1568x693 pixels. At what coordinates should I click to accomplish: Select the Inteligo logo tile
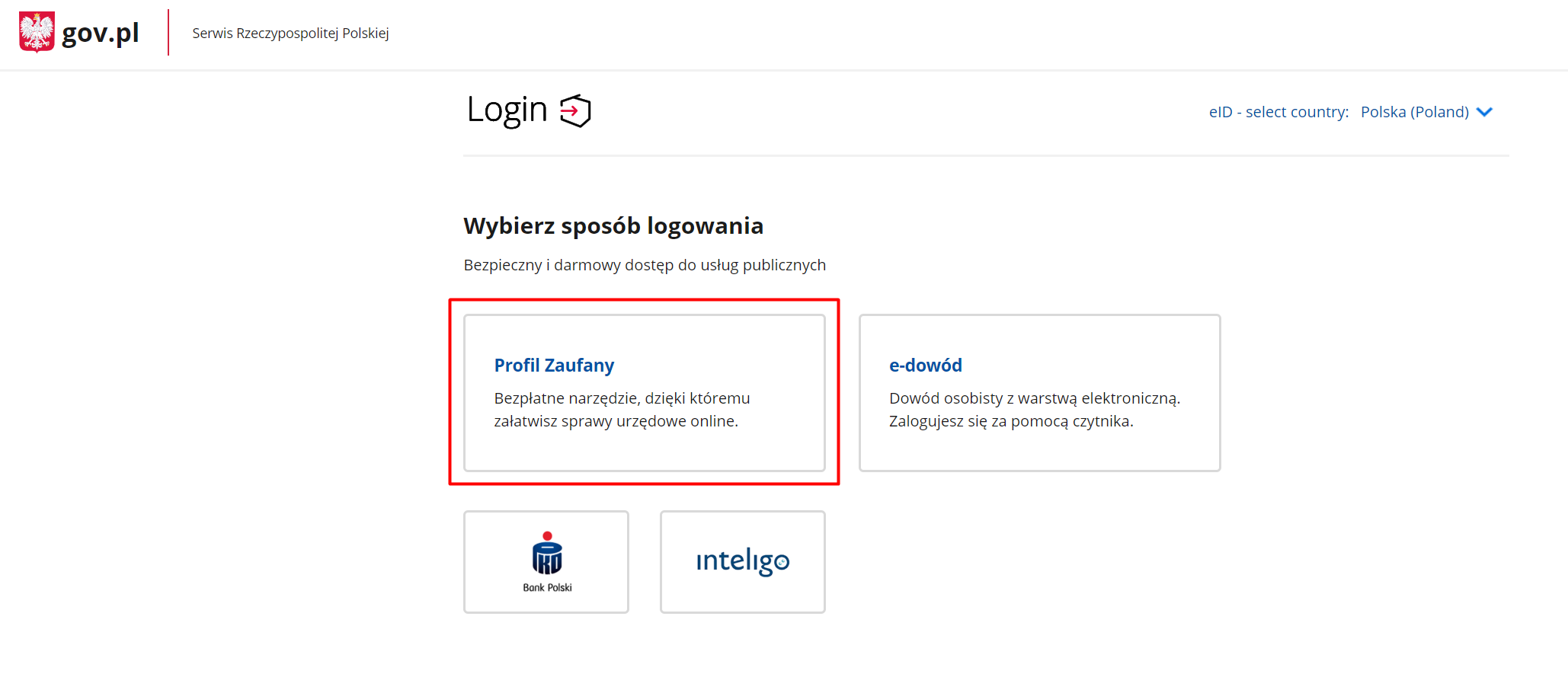pos(742,561)
